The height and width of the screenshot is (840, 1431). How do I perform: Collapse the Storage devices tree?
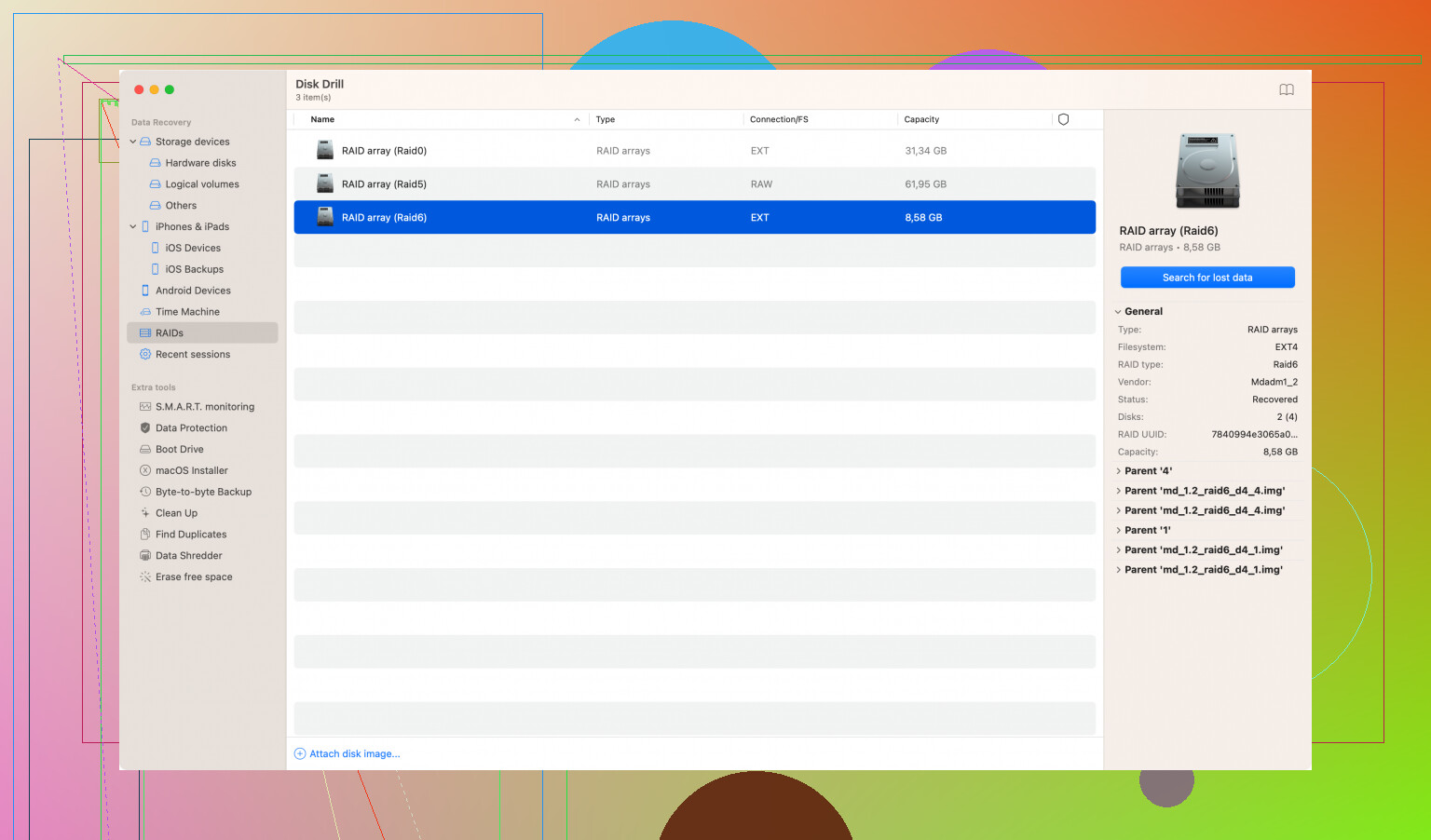[x=133, y=142]
